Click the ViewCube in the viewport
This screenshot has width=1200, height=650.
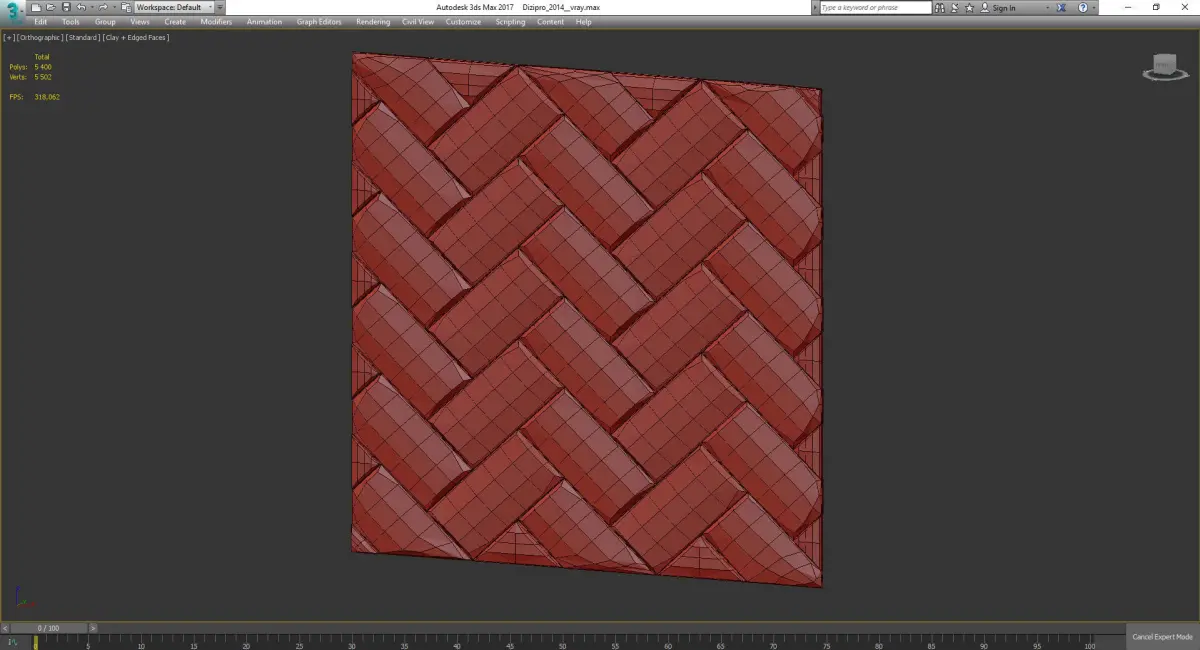click(x=1163, y=67)
